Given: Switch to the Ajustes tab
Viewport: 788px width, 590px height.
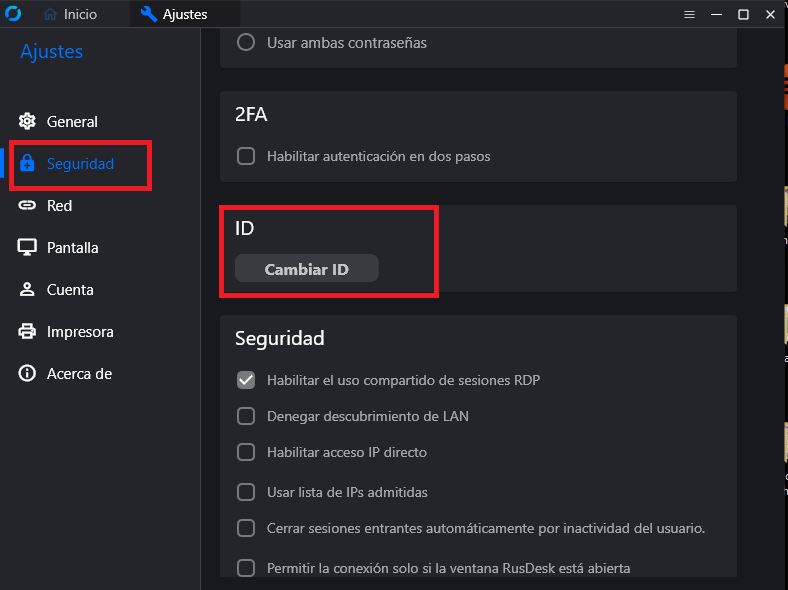Looking at the screenshot, I should (x=174, y=14).
